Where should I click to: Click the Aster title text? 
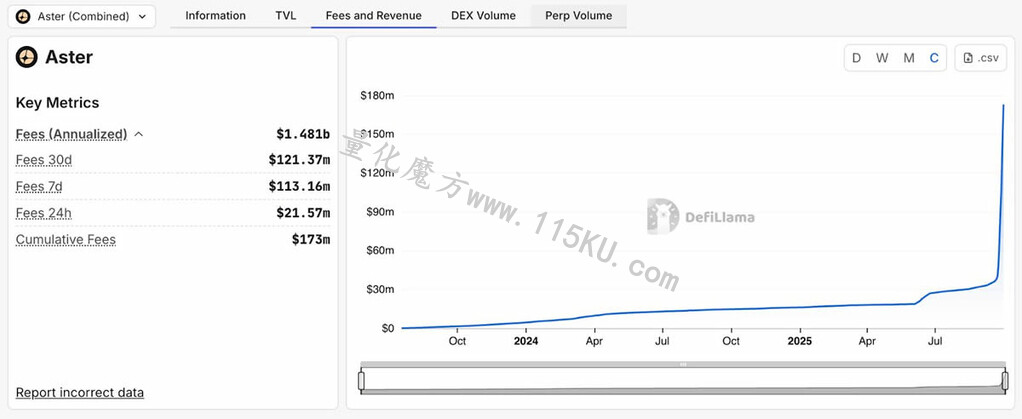tap(69, 57)
